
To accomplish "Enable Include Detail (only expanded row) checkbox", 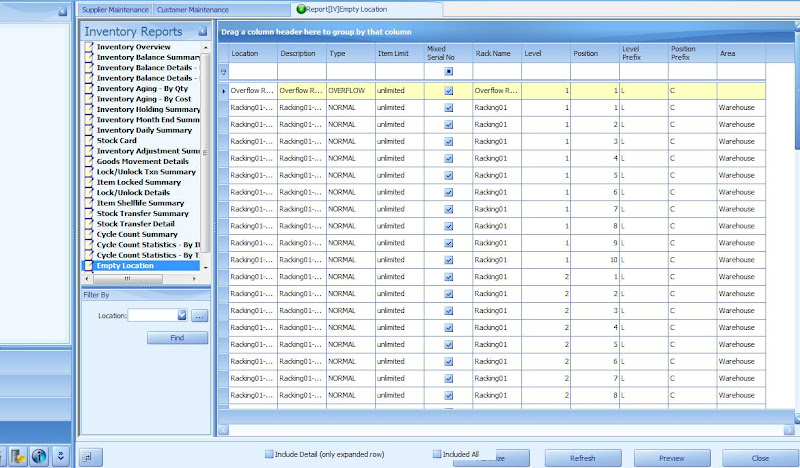I will point(269,454).
